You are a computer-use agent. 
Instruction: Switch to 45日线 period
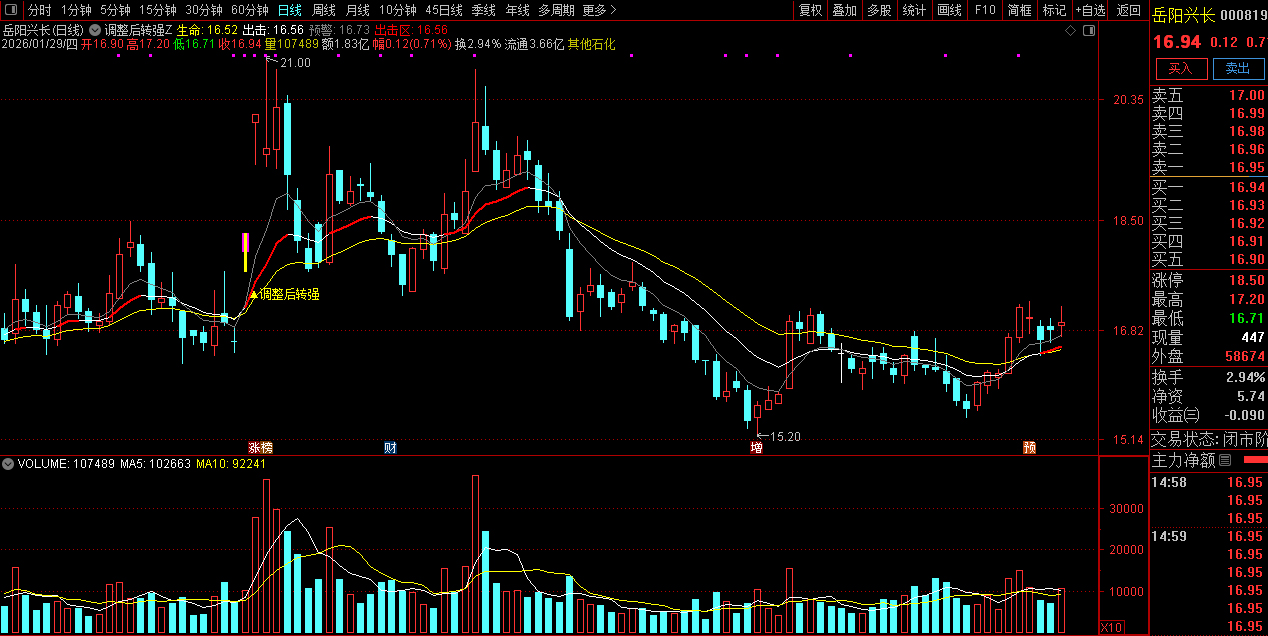coord(444,10)
